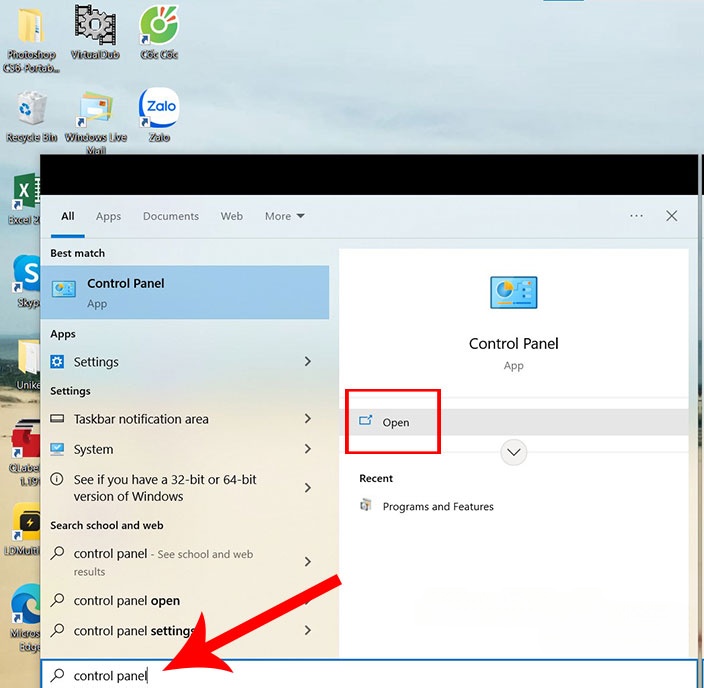Launch the LDMultiPlayer desktop shortcut
Viewport: 704px width, 688px height.
pyautogui.click(x=22, y=529)
